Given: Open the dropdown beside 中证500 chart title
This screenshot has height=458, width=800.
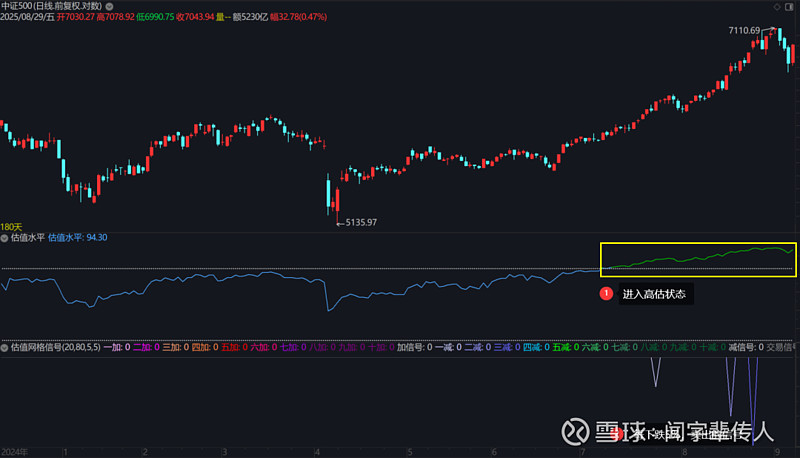Looking at the screenshot, I should pos(109,7).
